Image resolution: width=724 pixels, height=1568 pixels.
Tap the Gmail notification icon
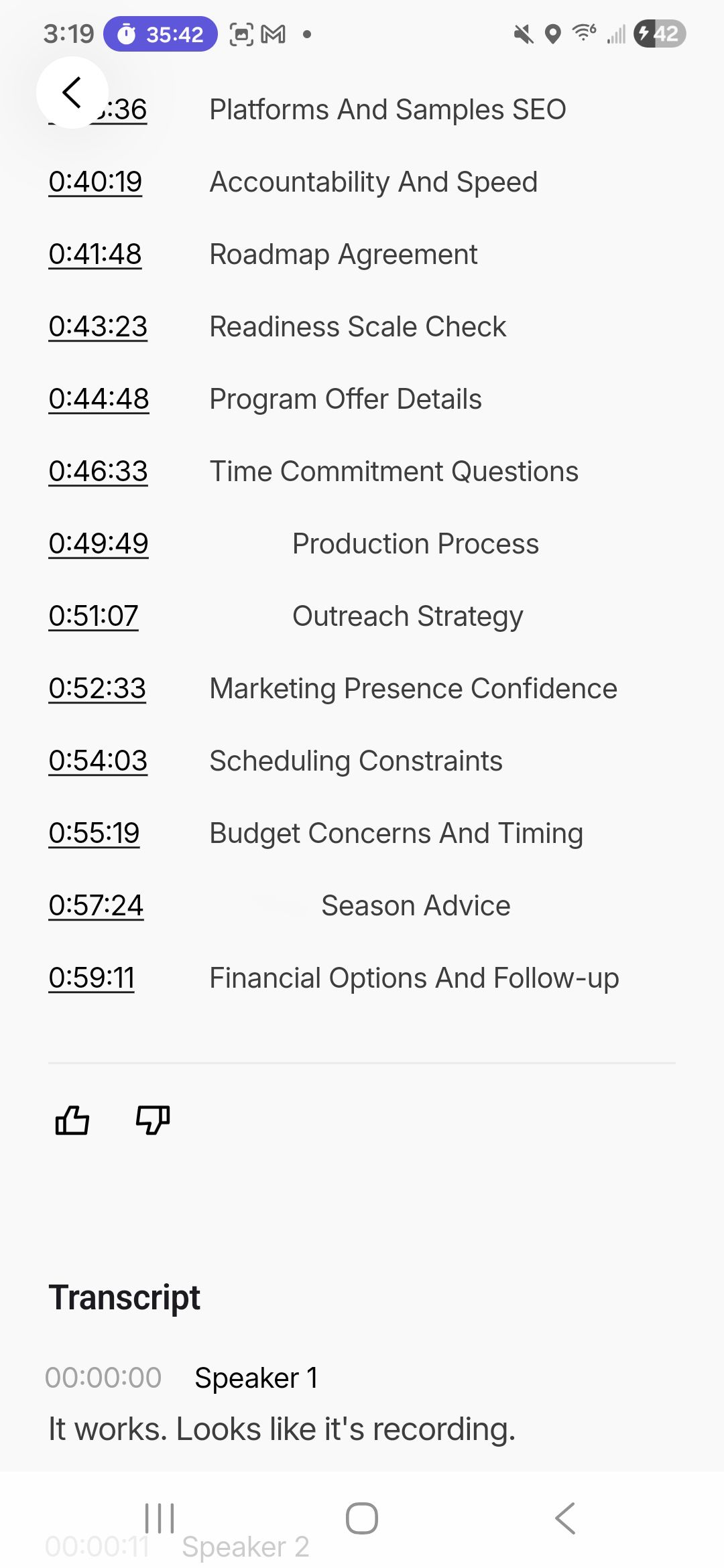click(x=273, y=34)
